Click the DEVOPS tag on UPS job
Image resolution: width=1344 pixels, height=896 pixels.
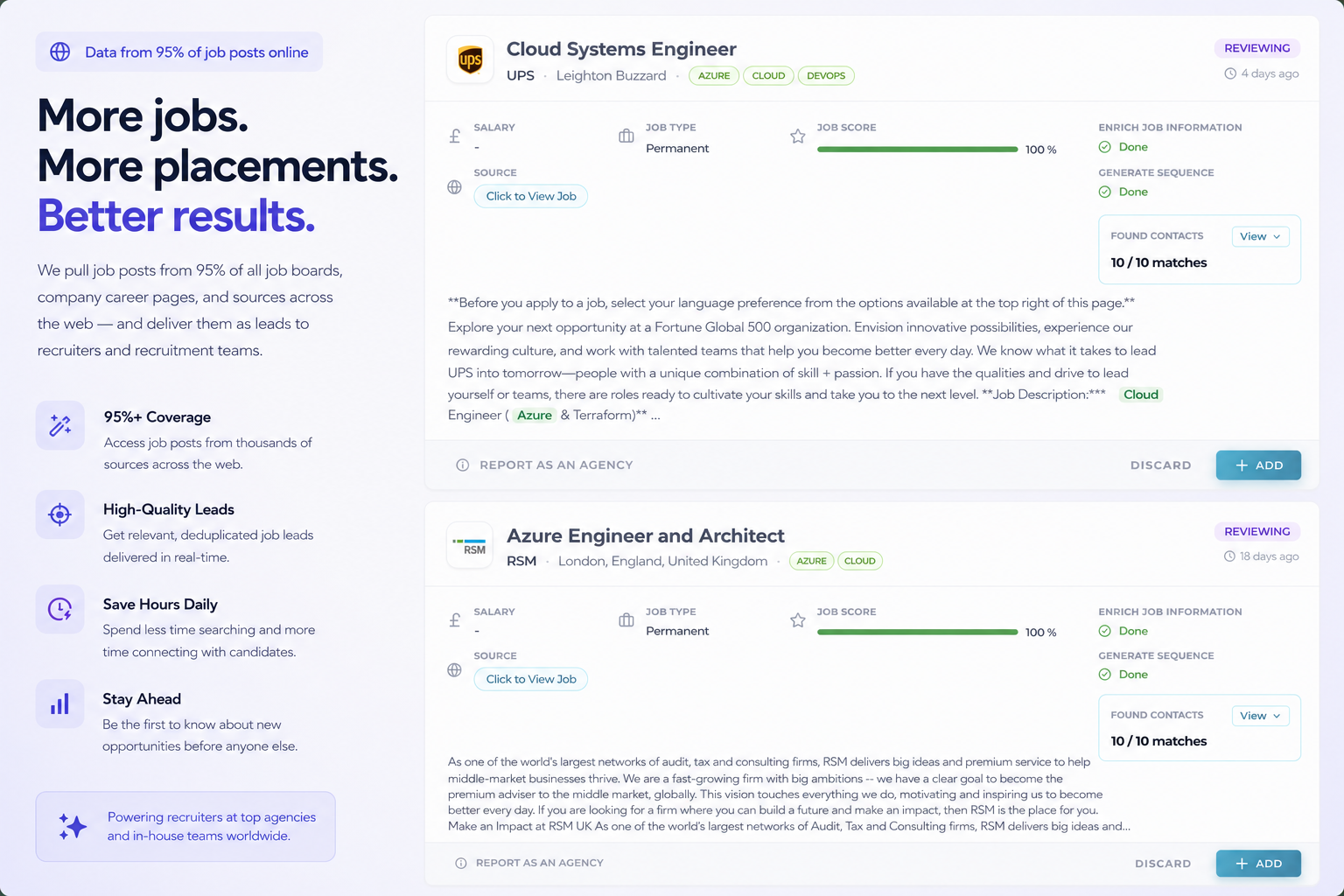(826, 76)
